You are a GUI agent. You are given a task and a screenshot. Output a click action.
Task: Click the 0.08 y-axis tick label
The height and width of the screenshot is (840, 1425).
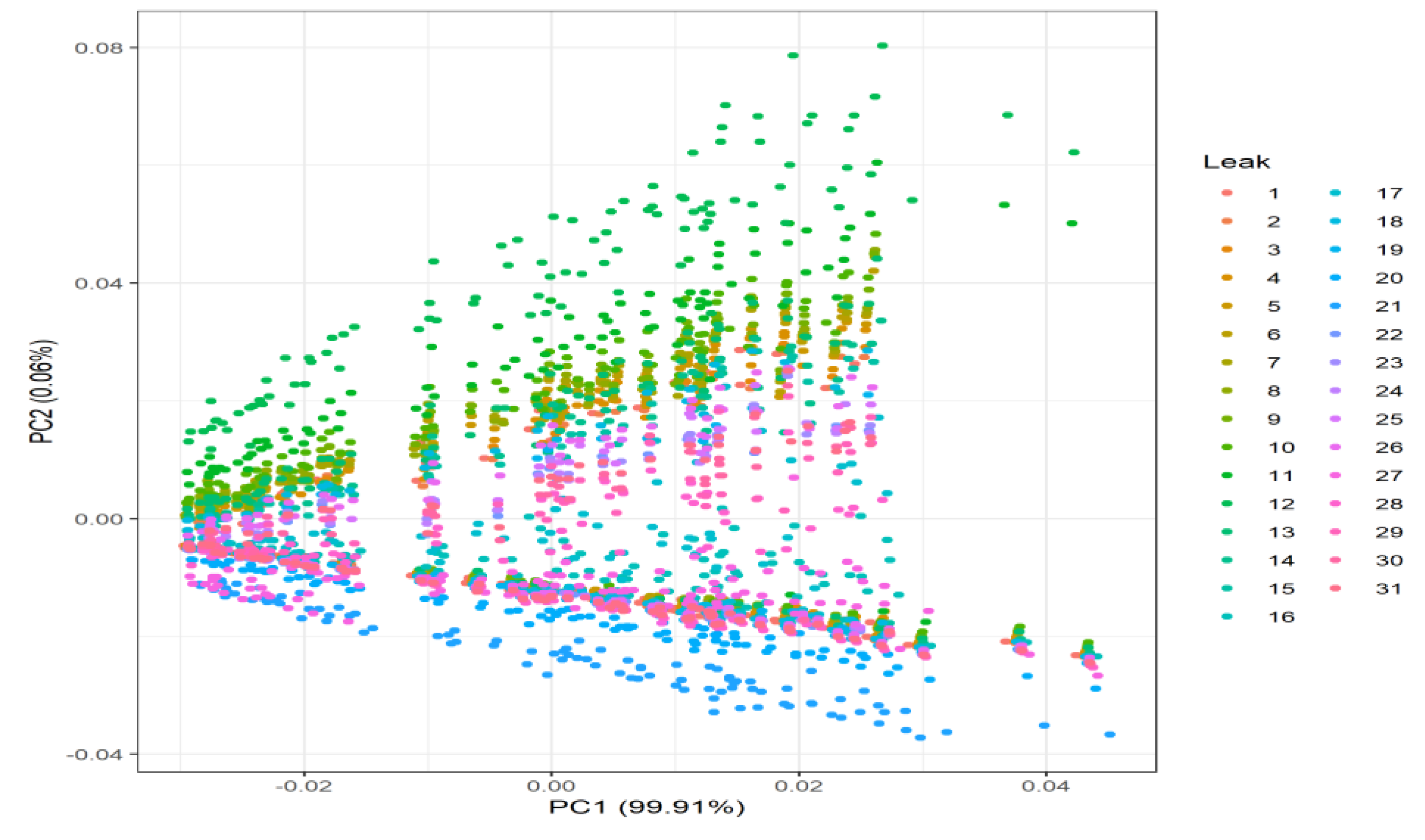pos(98,48)
